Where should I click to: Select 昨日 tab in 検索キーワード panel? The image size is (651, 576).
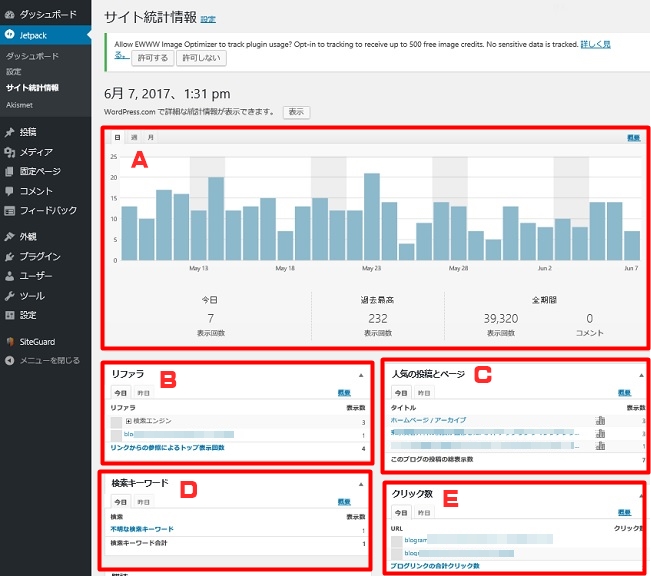tap(144, 502)
